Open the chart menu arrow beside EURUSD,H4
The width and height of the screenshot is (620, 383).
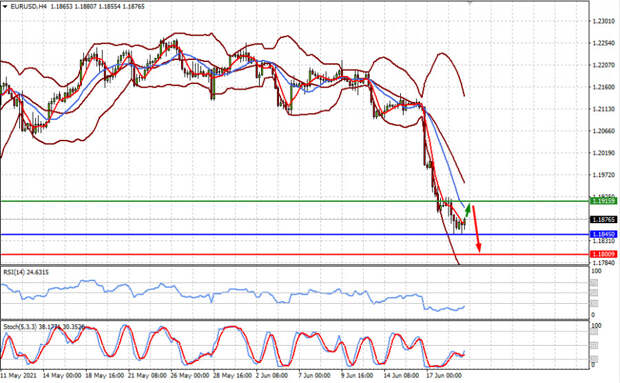5,7
